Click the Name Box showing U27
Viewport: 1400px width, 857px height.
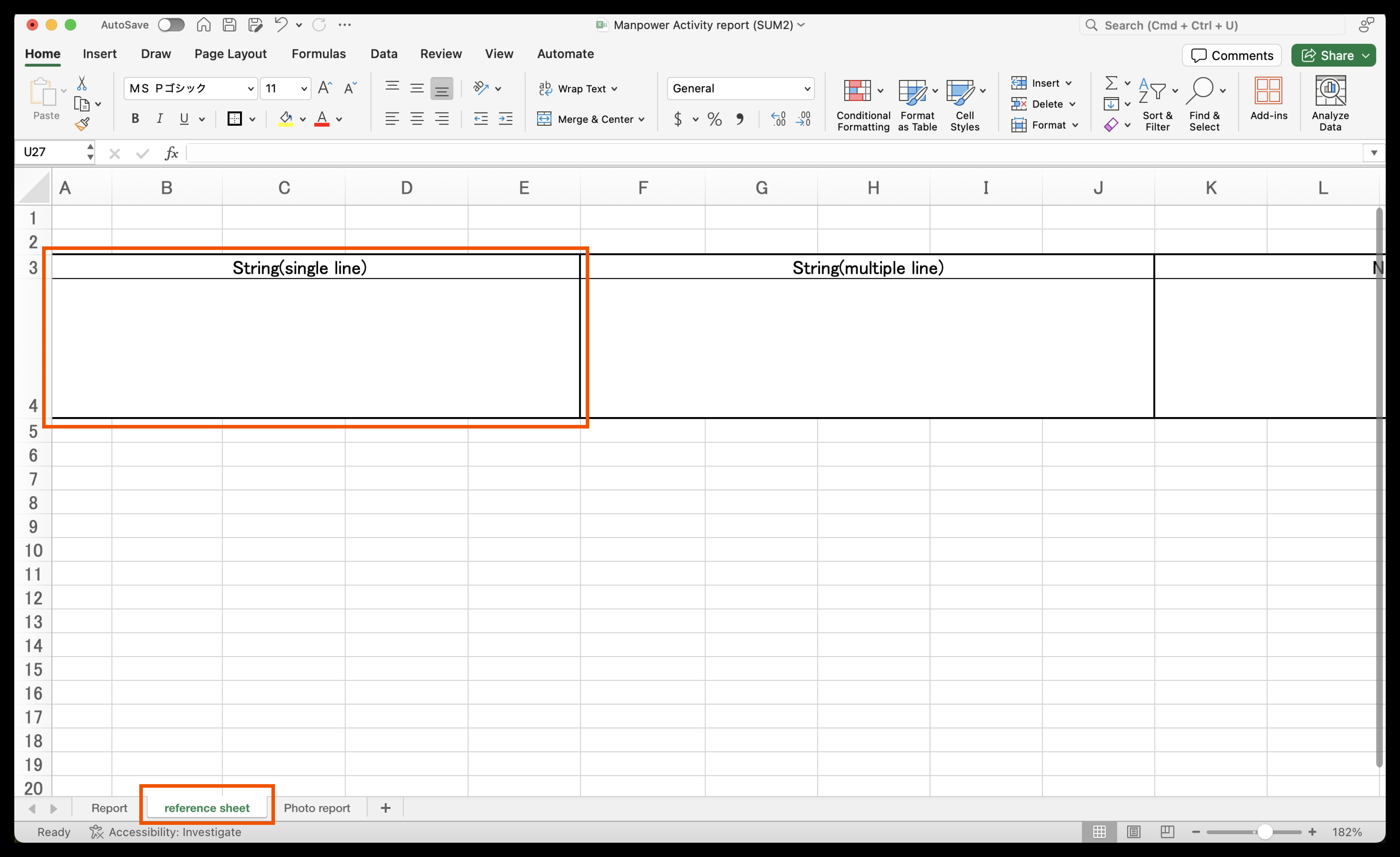pyautogui.click(x=51, y=152)
